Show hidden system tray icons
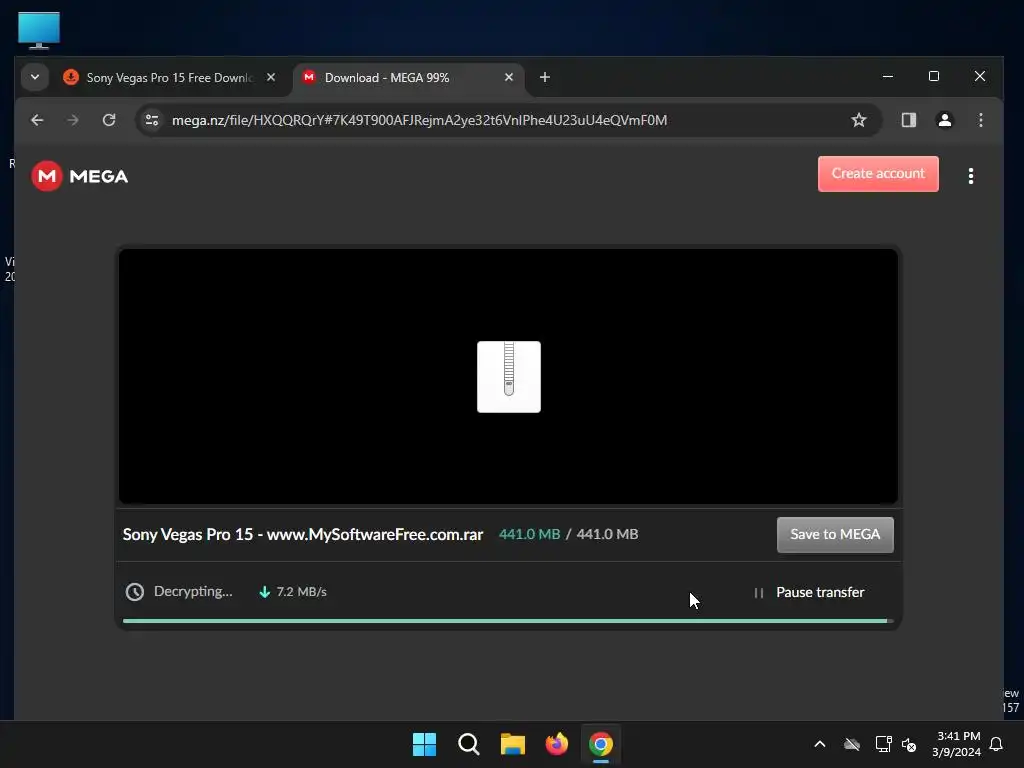The image size is (1024, 768). (820, 744)
